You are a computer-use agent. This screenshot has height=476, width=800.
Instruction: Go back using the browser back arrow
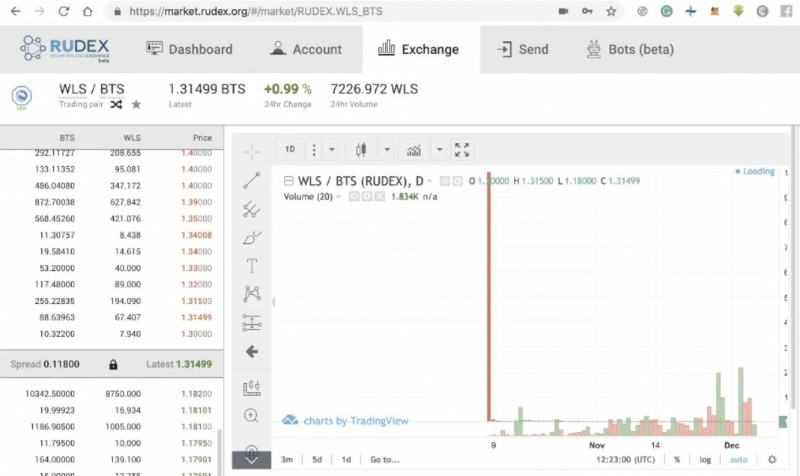[15, 11]
